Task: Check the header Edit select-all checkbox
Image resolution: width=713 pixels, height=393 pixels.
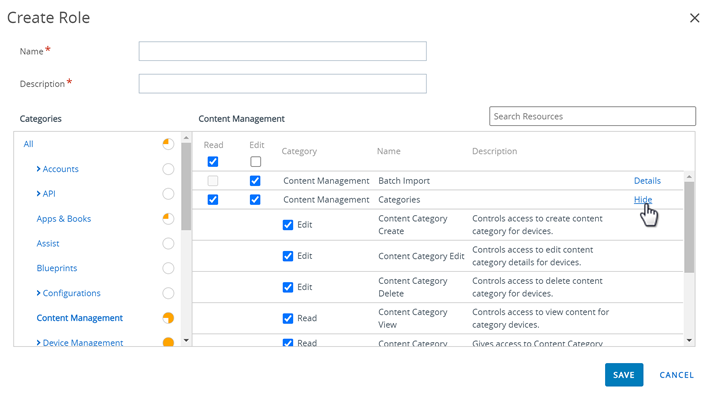Action: point(256,161)
